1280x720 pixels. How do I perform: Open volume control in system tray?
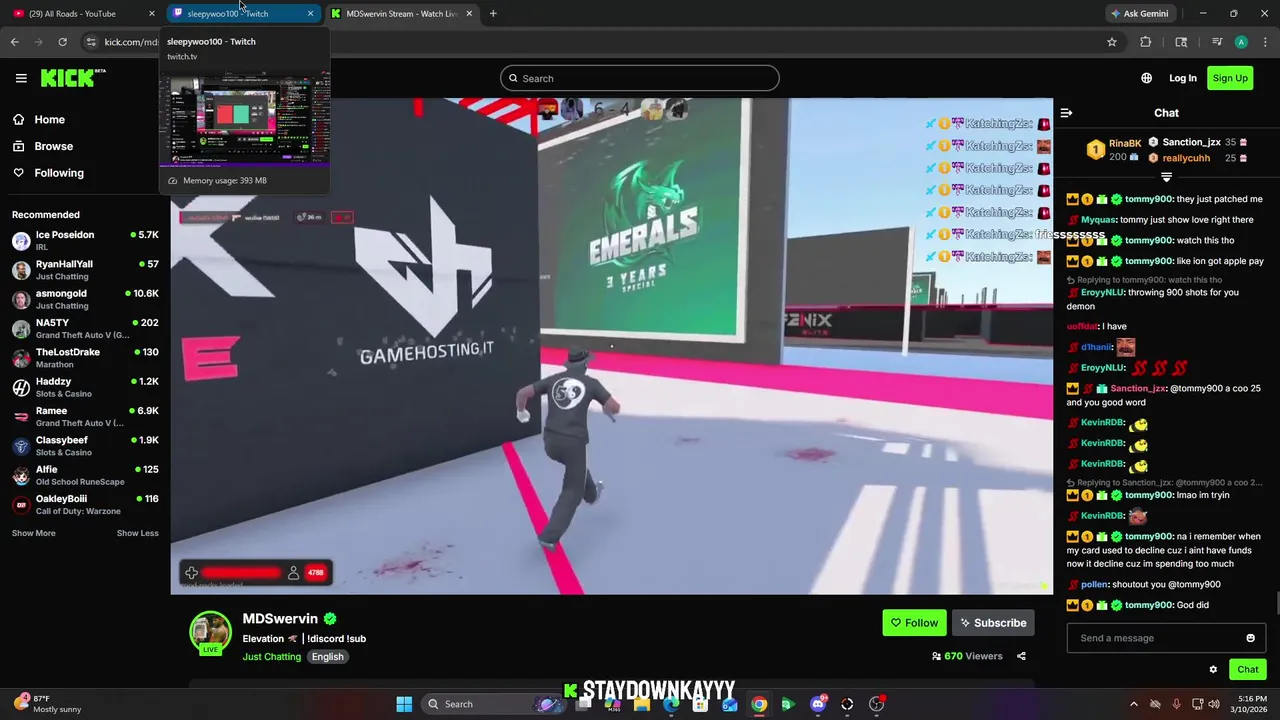click(x=1213, y=704)
